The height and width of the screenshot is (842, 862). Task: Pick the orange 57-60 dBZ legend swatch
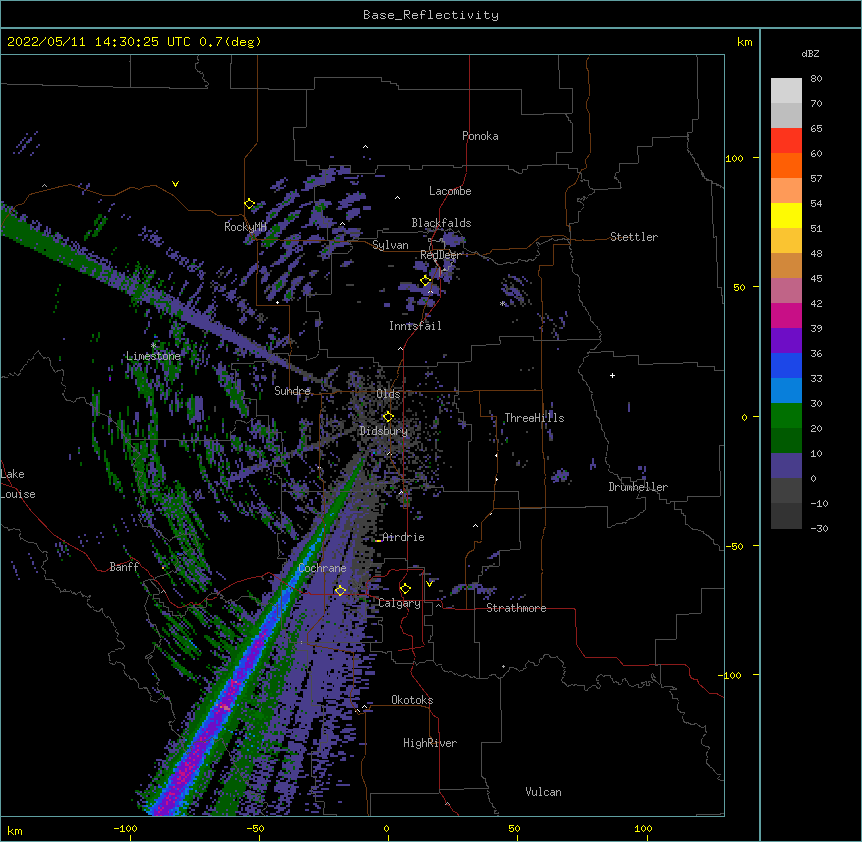click(786, 165)
